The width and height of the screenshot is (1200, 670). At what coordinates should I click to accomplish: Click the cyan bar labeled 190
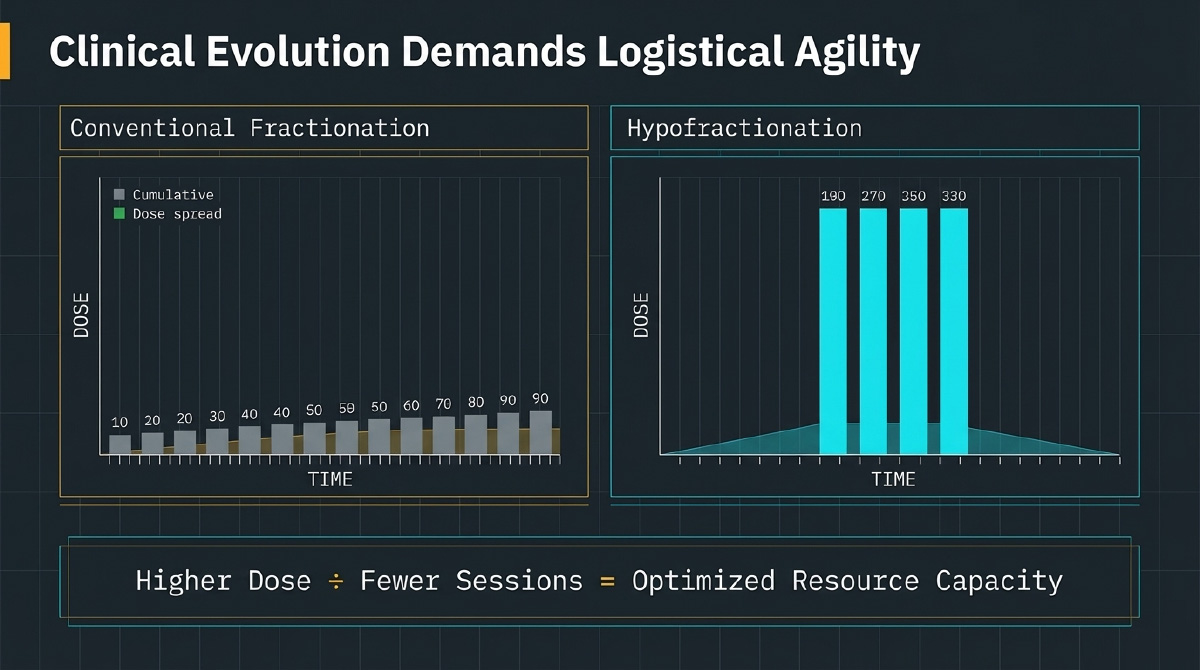(833, 330)
